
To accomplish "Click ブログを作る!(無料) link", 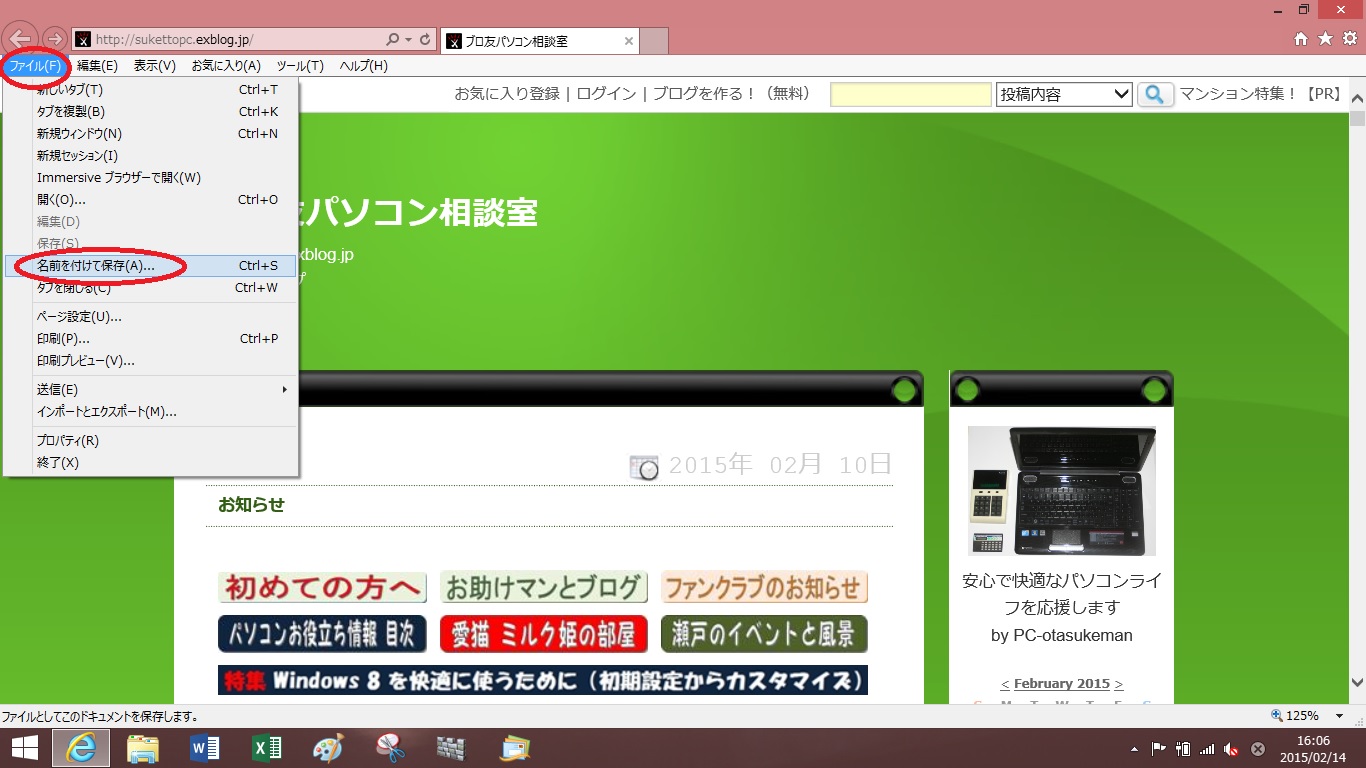I will [x=732, y=94].
